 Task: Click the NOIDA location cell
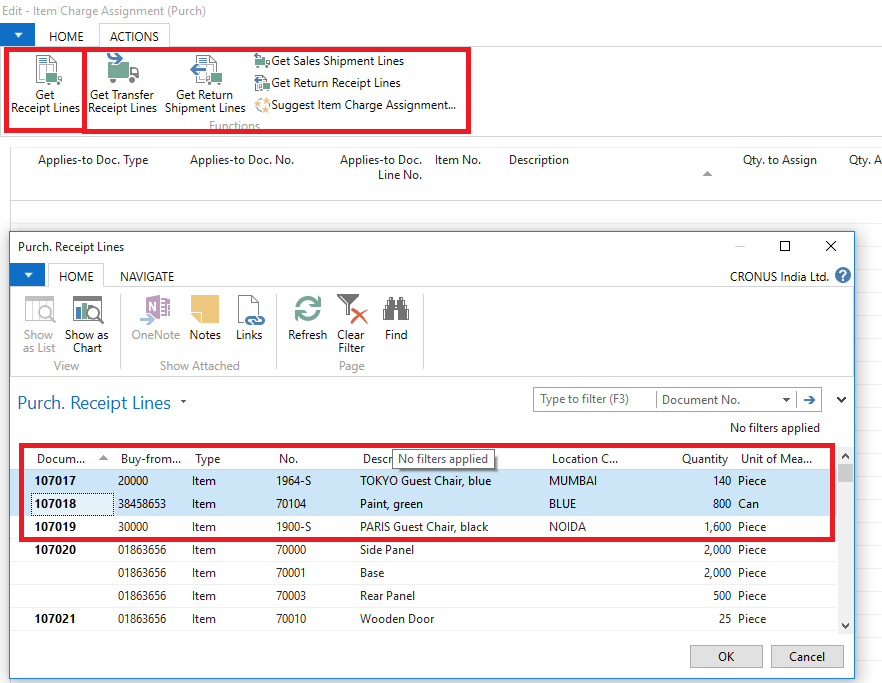click(568, 527)
